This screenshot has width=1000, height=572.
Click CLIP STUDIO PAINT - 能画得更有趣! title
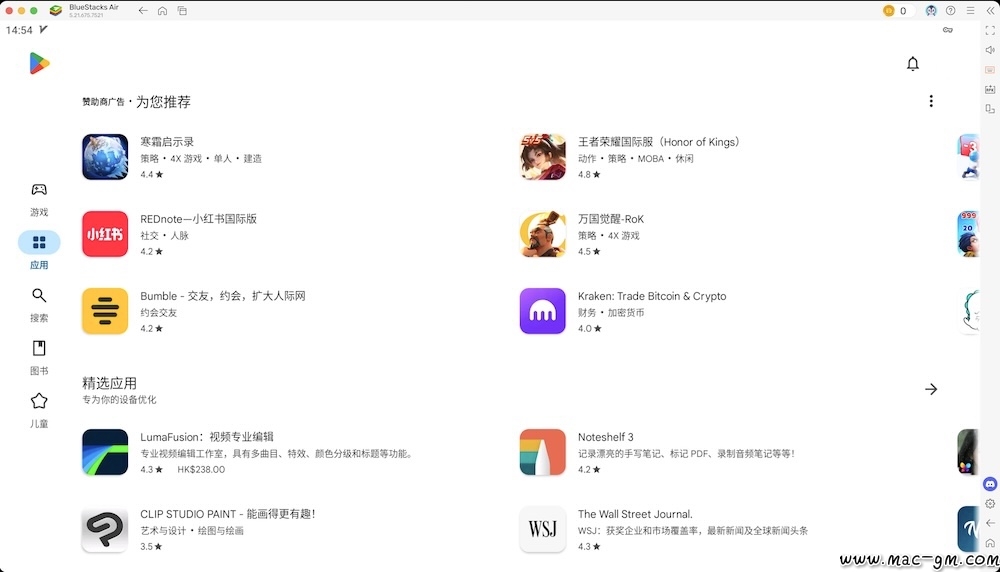tap(228, 514)
